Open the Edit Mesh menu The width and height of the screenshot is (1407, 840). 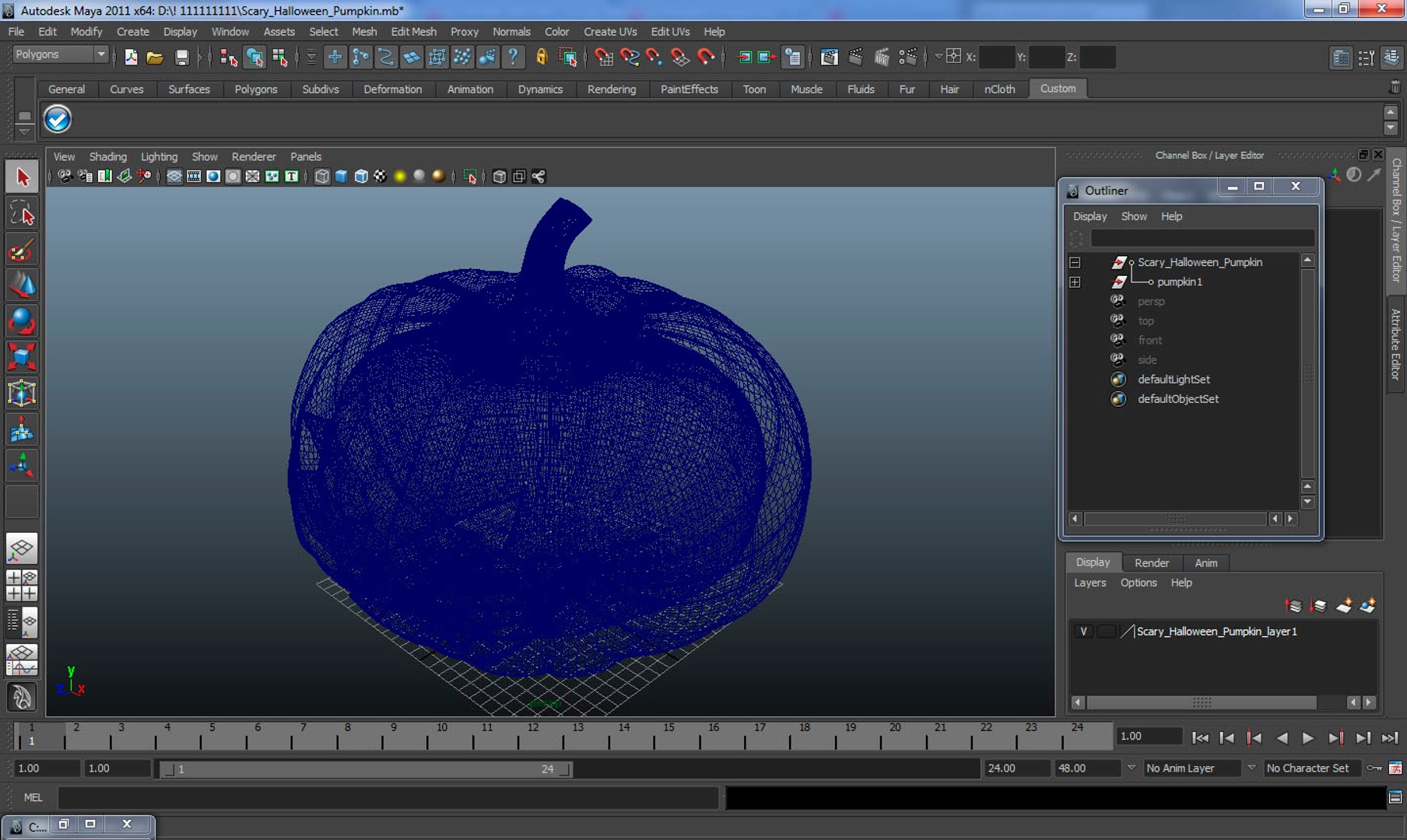click(x=413, y=32)
